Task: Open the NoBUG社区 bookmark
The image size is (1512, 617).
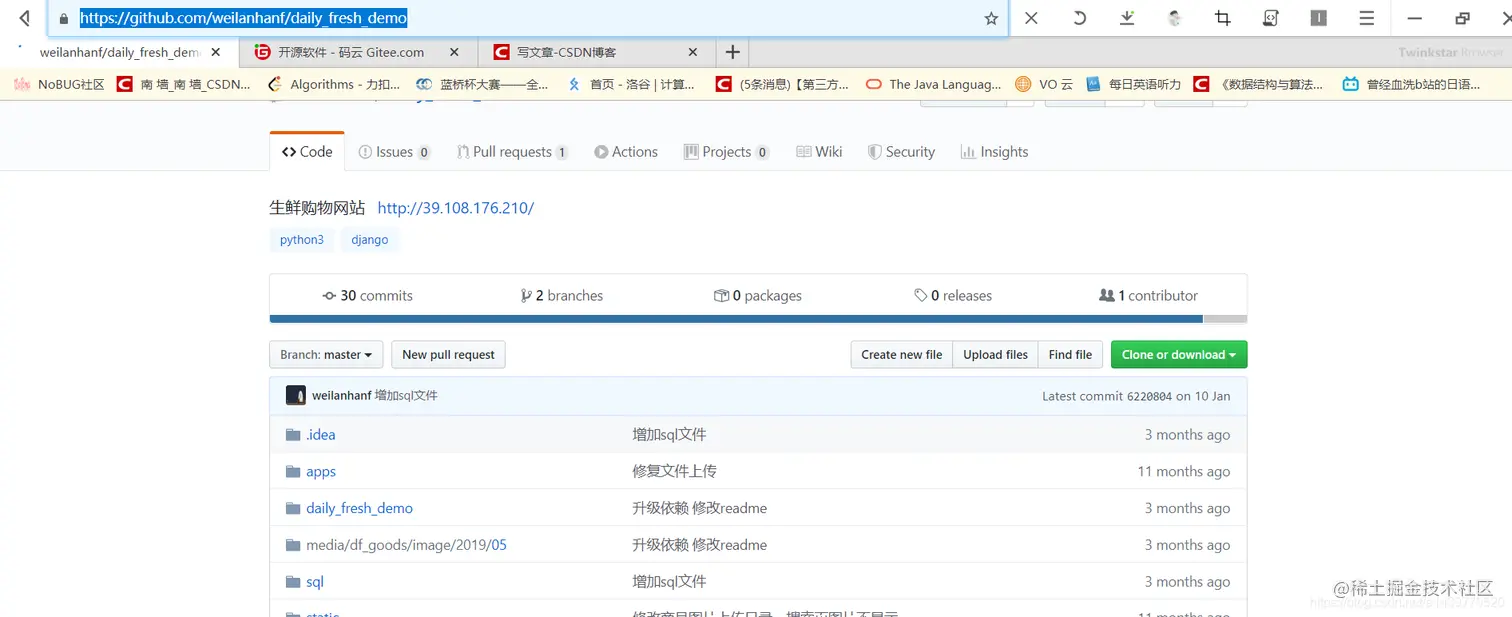Action: pos(59,84)
